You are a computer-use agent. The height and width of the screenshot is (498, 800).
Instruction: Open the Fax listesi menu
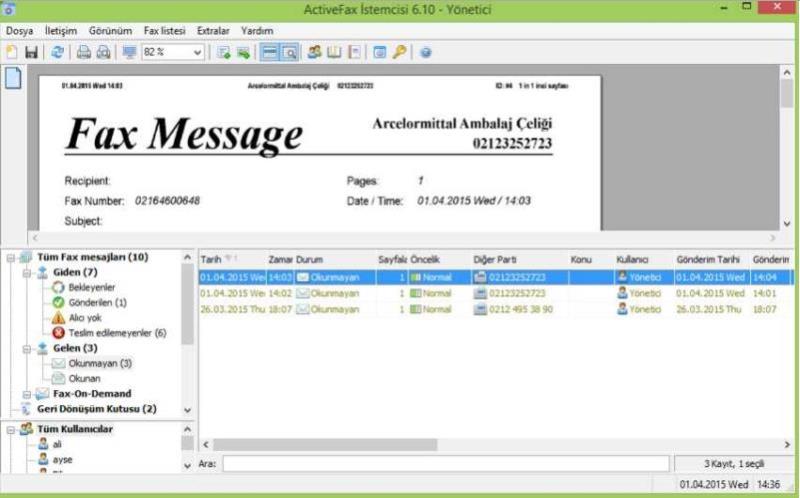click(x=164, y=31)
